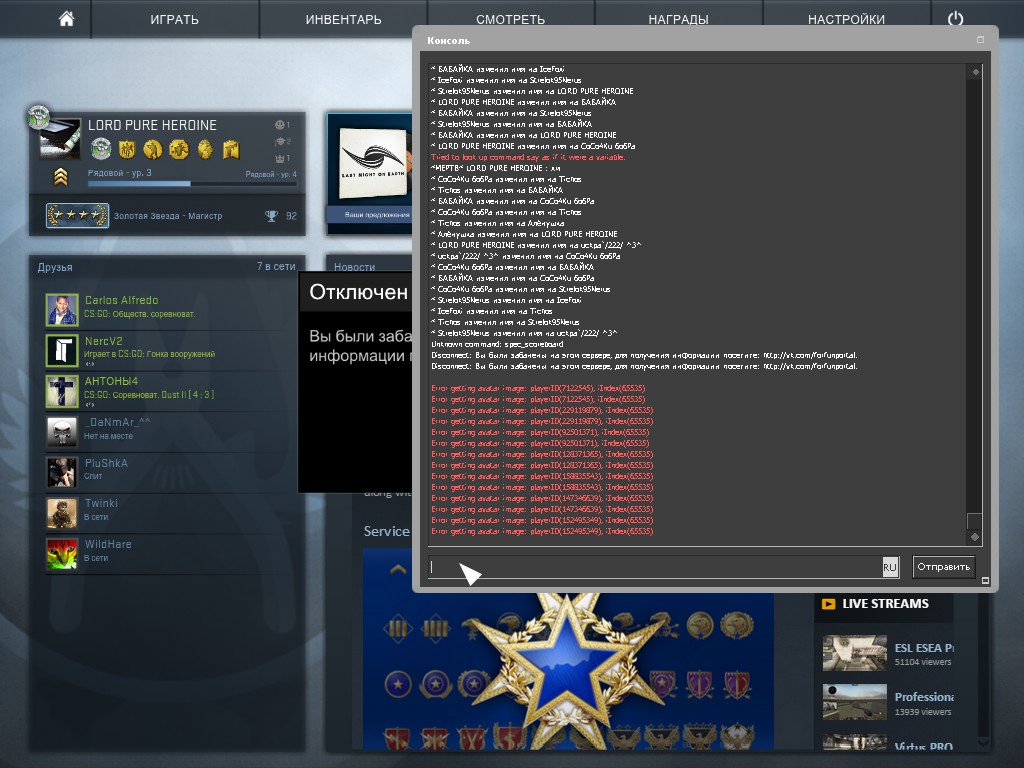Click АНТОНЫ4's avatar
1024x768 pixels.
click(62, 391)
